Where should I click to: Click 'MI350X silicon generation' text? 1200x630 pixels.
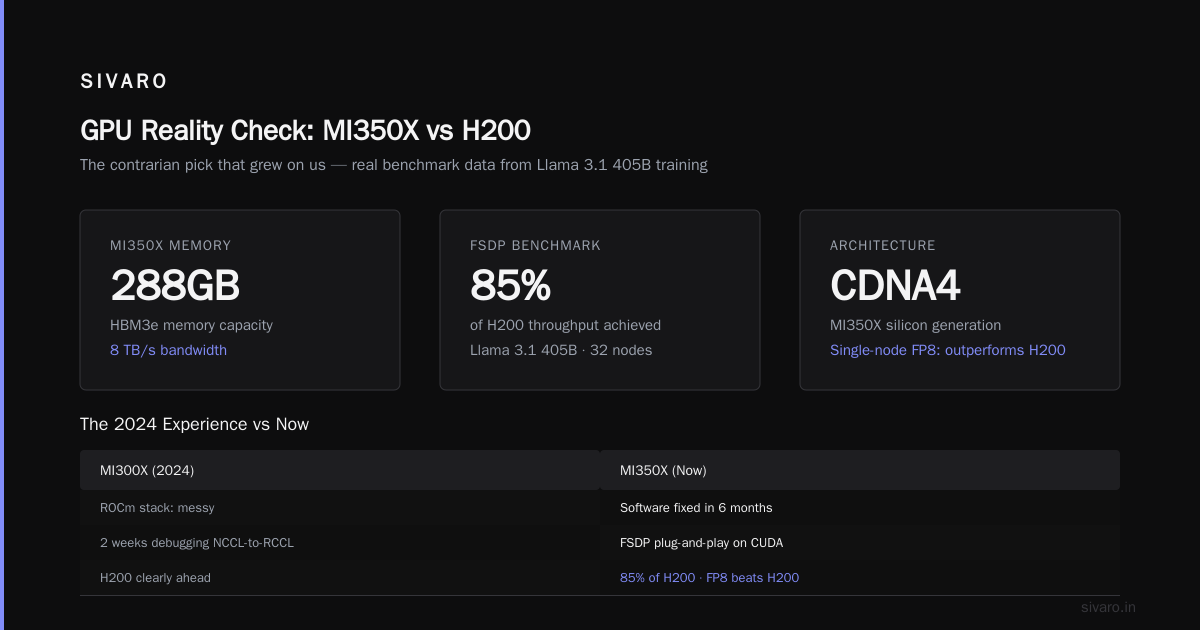coord(915,325)
